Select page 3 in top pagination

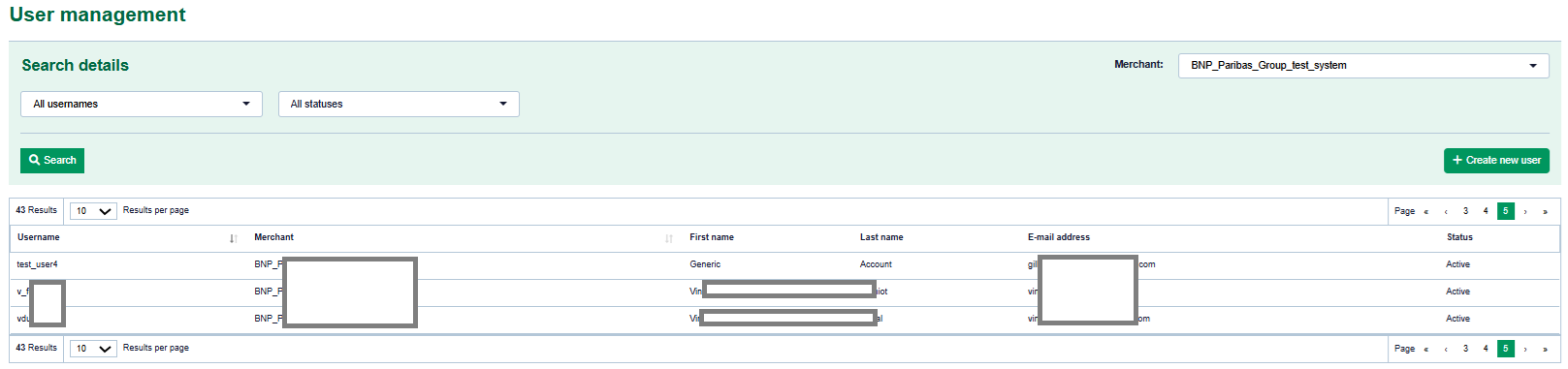1465,211
